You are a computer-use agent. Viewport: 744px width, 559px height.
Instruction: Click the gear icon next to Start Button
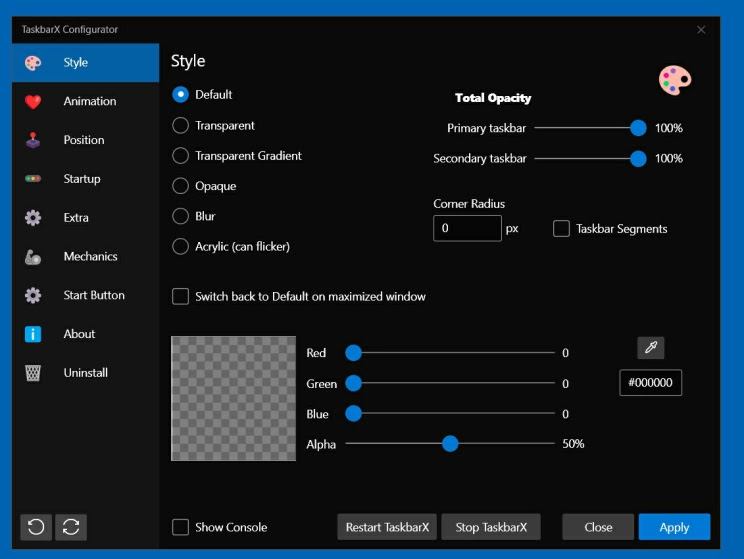coord(33,295)
